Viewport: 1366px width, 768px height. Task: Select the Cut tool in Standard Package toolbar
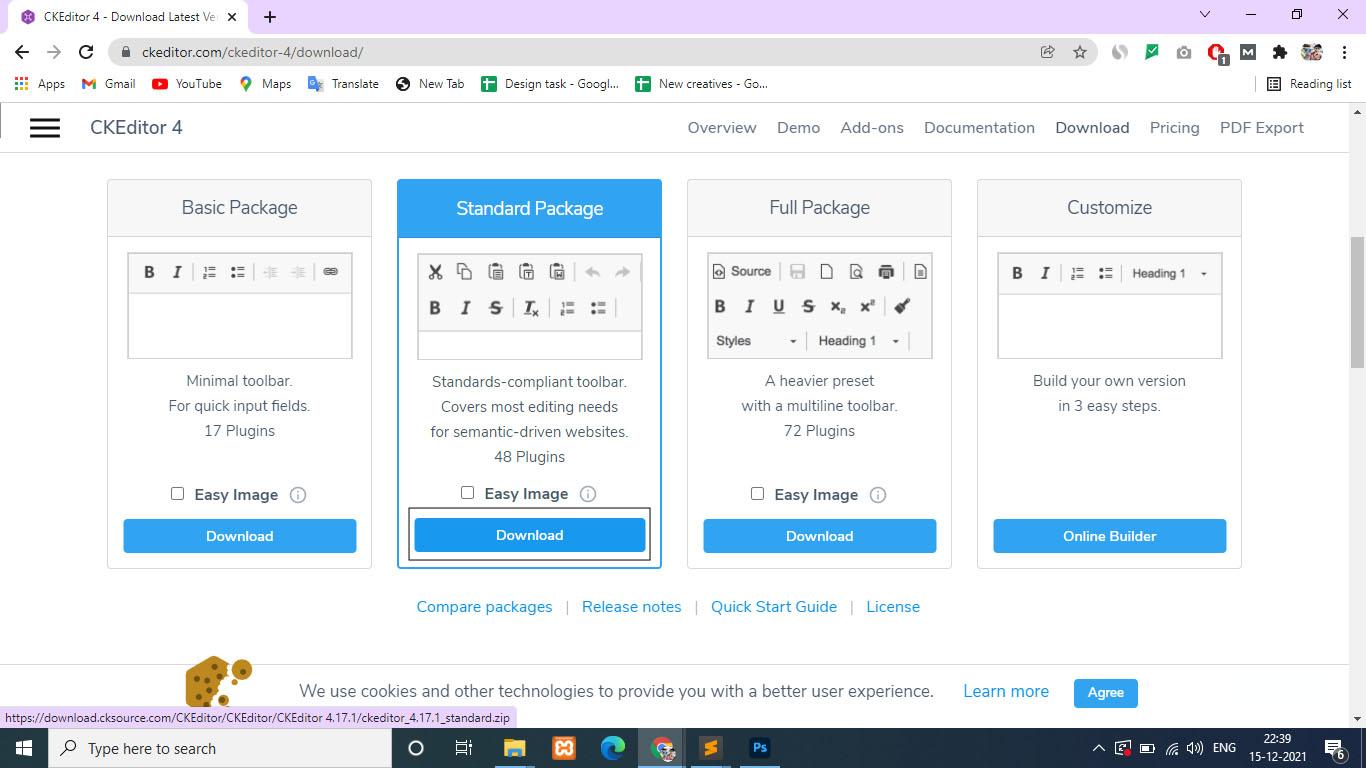(x=436, y=271)
